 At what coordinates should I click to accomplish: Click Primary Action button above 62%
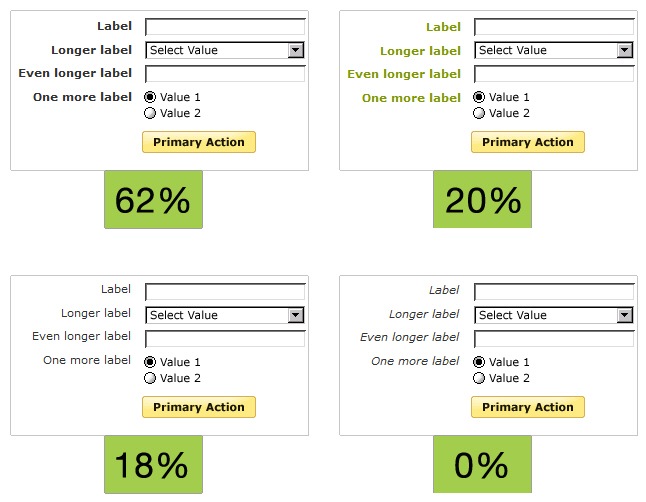[x=199, y=142]
